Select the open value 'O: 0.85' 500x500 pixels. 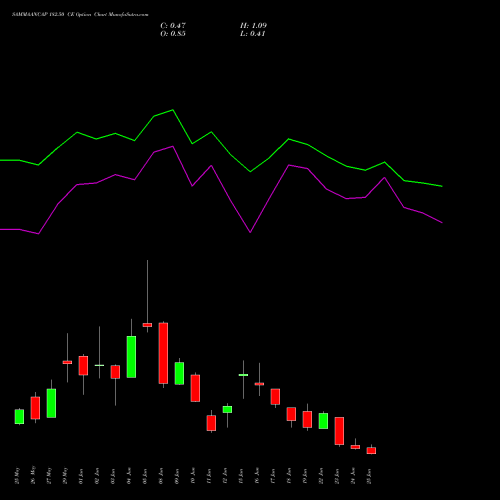pyautogui.click(x=173, y=34)
